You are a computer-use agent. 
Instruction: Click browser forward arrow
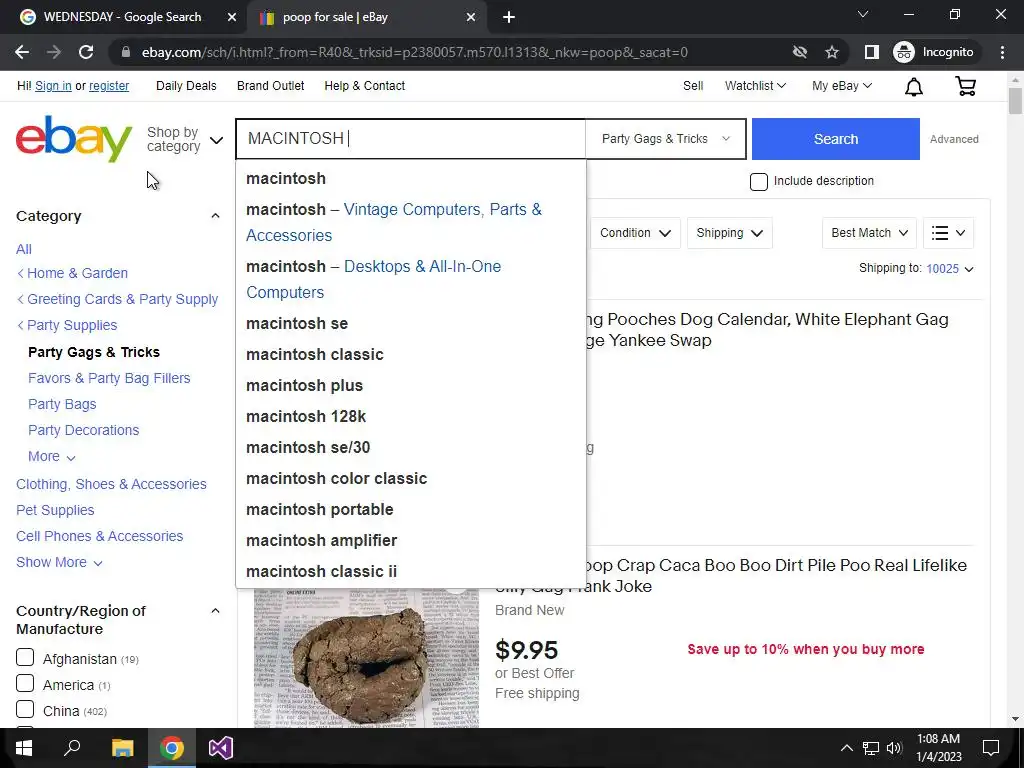pos(54,52)
